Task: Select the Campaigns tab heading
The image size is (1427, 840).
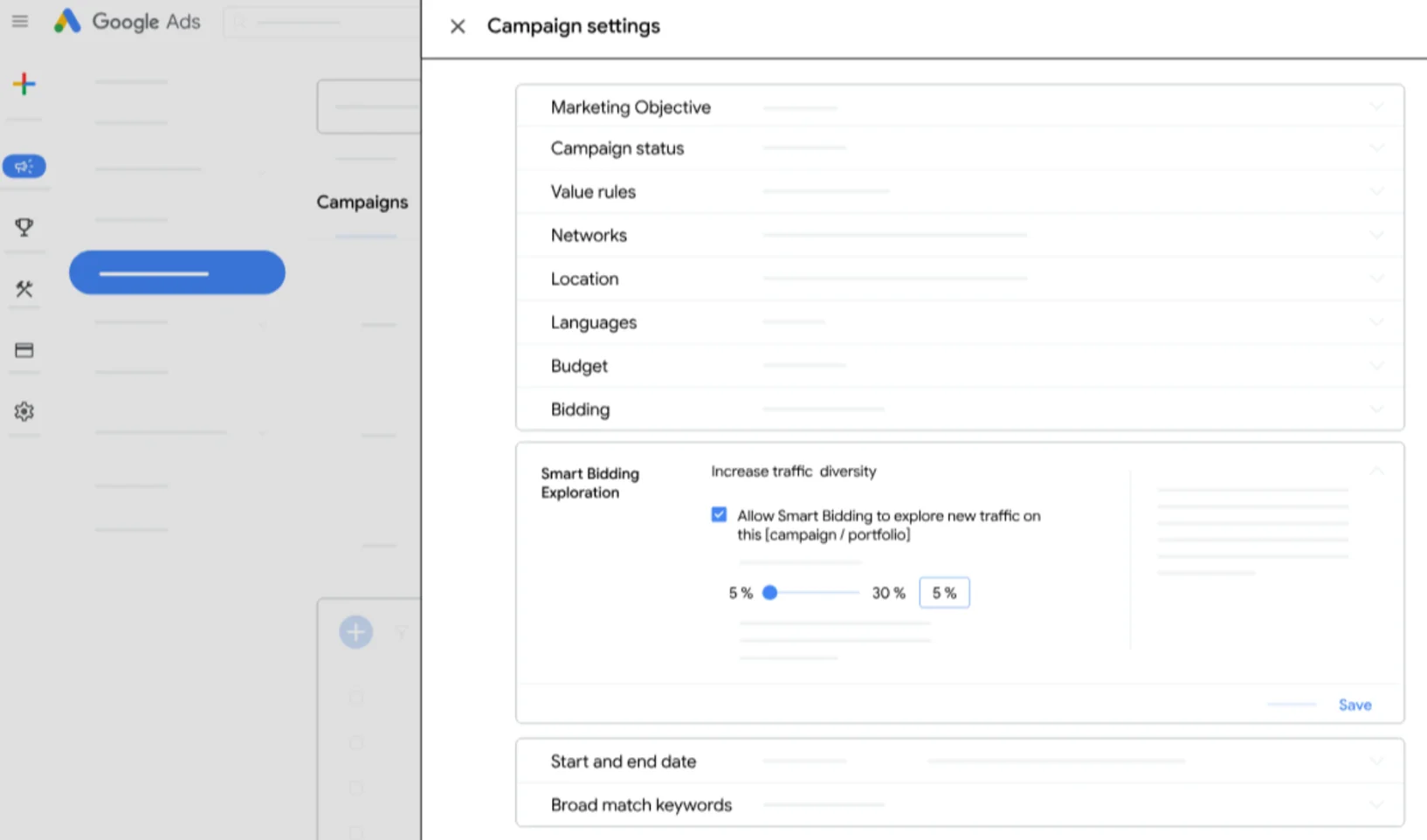Action: click(x=362, y=203)
